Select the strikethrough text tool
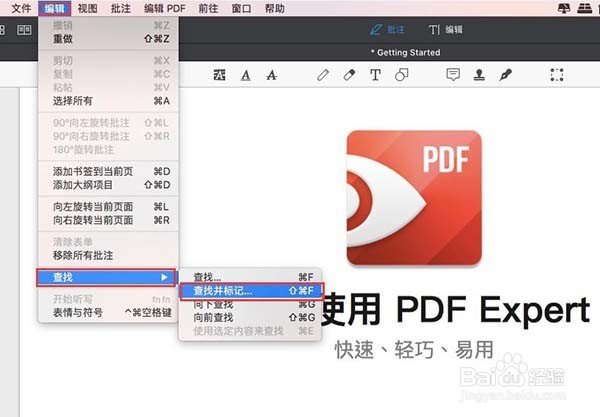This screenshot has height=417, width=600. point(272,75)
